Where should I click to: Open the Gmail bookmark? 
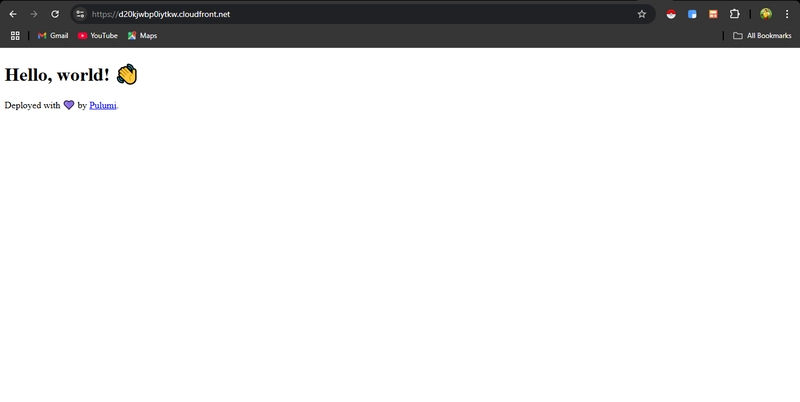[x=53, y=36]
